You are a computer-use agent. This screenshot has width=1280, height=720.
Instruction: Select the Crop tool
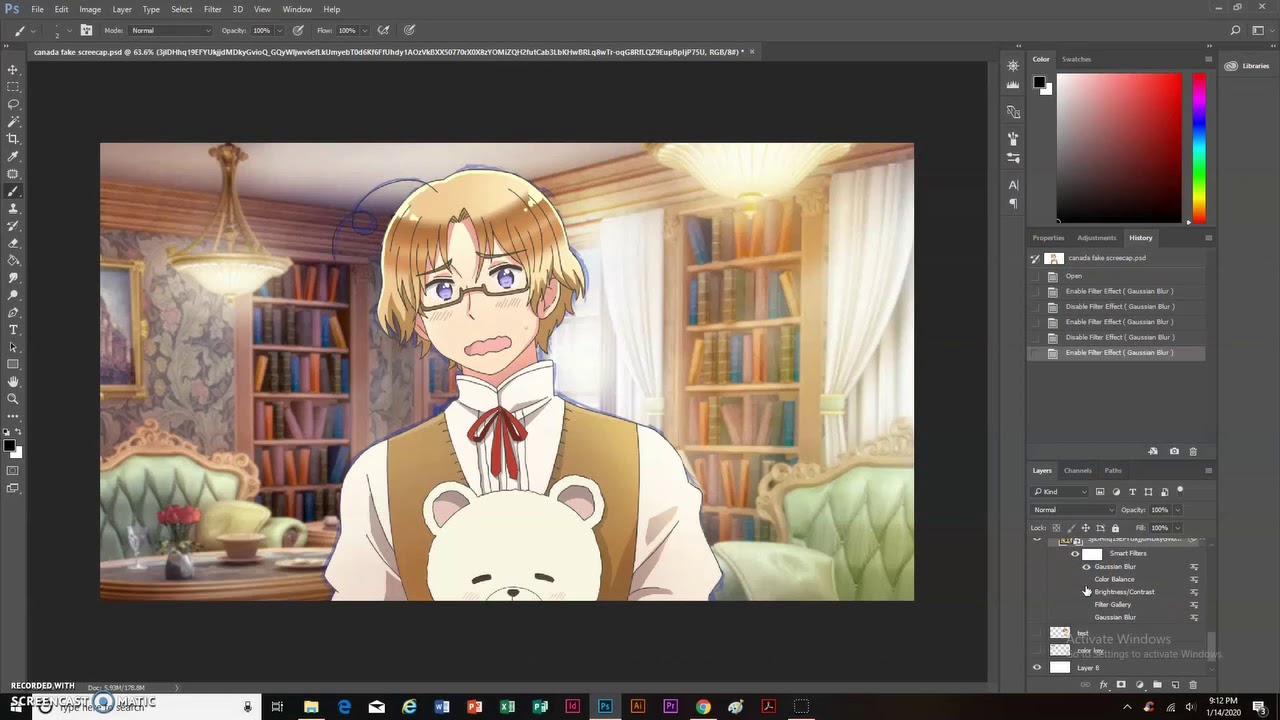click(x=13, y=139)
